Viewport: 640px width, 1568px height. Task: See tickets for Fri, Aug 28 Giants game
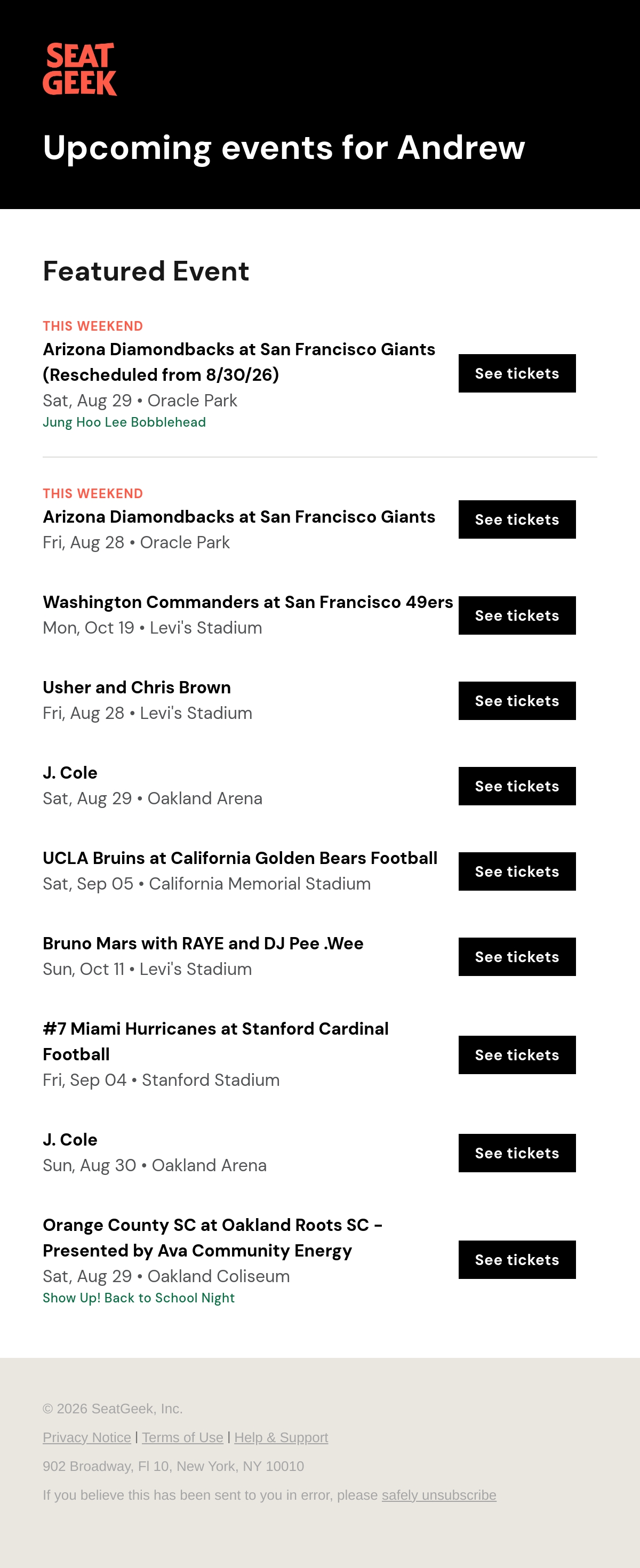click(x=517, y=519)
